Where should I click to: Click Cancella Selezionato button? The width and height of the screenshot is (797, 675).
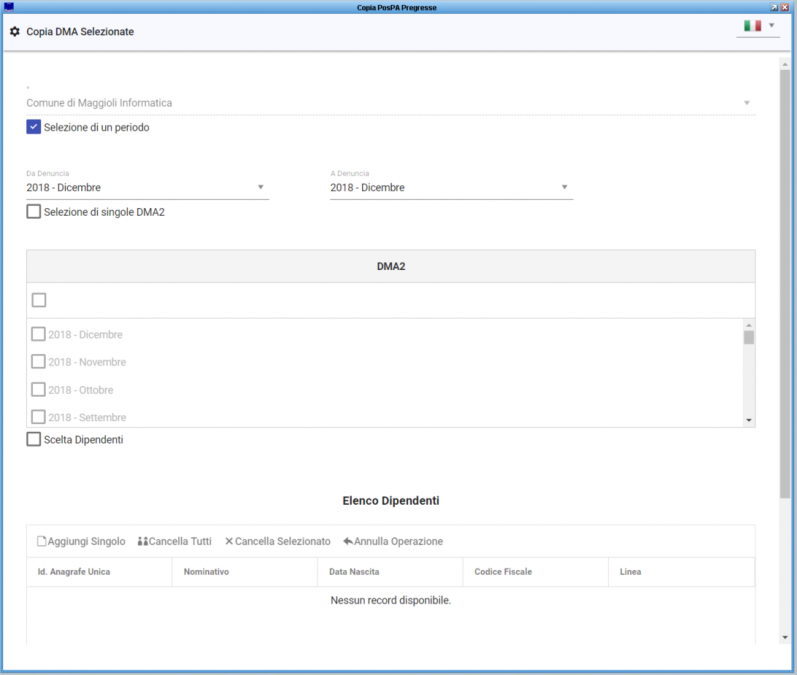(278, 541)
